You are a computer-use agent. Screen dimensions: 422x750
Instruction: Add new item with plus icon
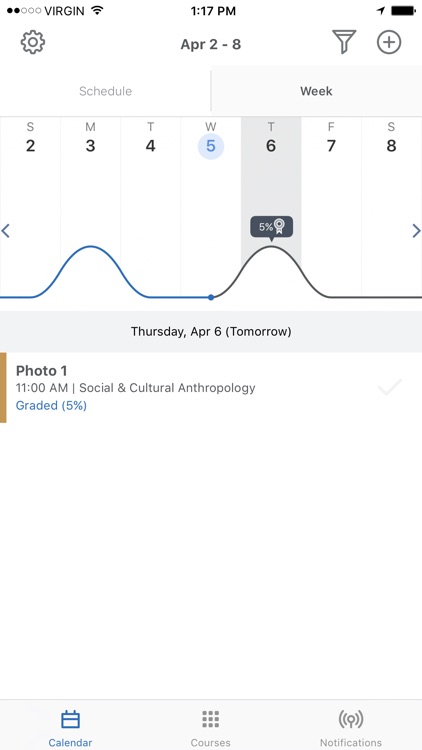click(389, 42)
